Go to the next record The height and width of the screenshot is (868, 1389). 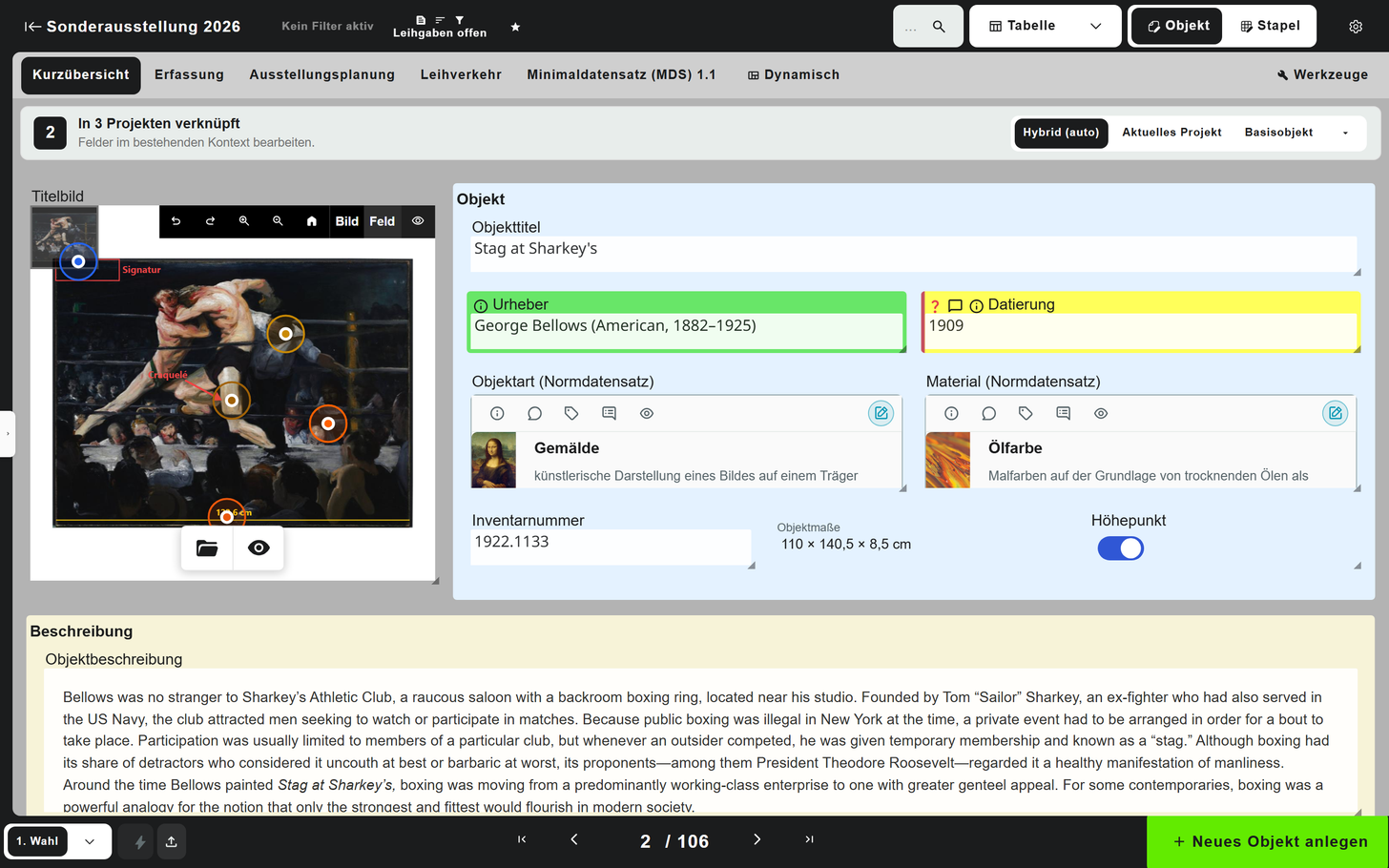click(757, 839)
